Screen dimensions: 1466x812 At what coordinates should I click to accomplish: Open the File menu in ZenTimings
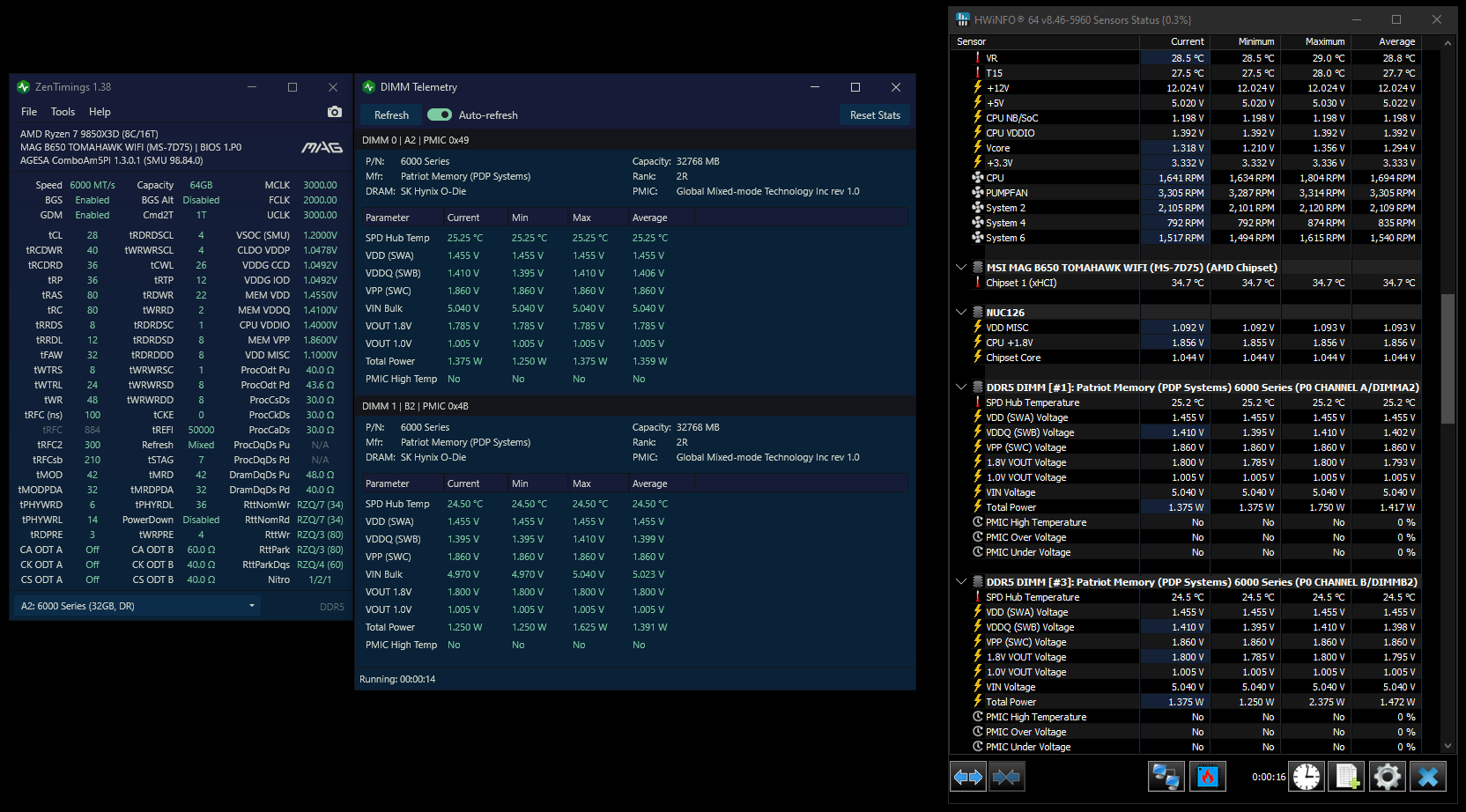(x=29, y=112)
